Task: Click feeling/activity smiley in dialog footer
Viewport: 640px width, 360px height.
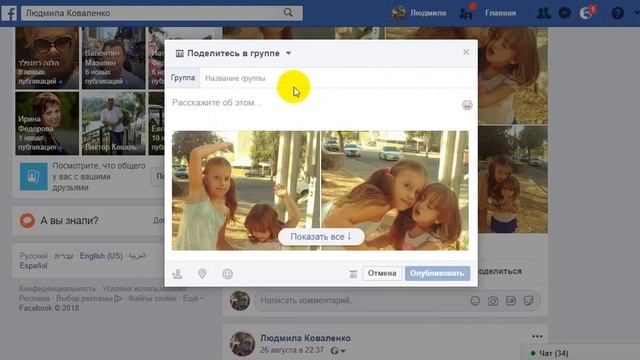Action: click(x=227, y=274)
